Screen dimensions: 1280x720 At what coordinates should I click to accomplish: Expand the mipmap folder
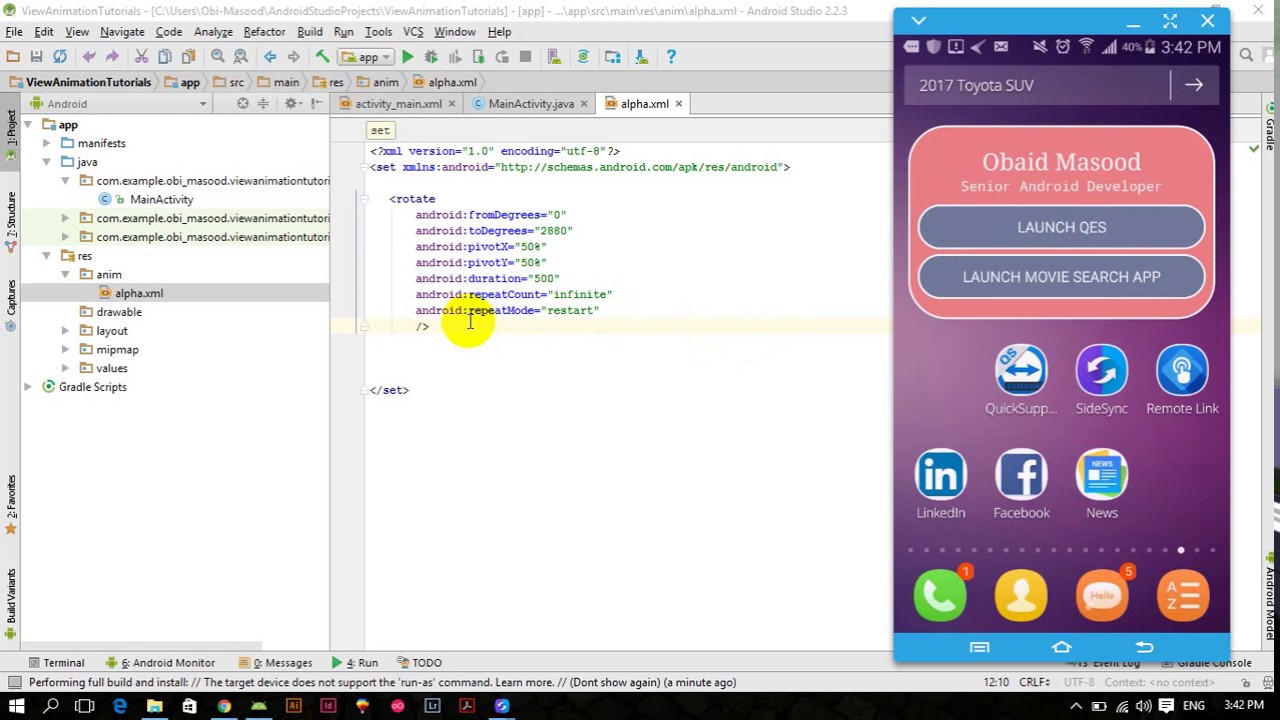[x=65, y=350]
